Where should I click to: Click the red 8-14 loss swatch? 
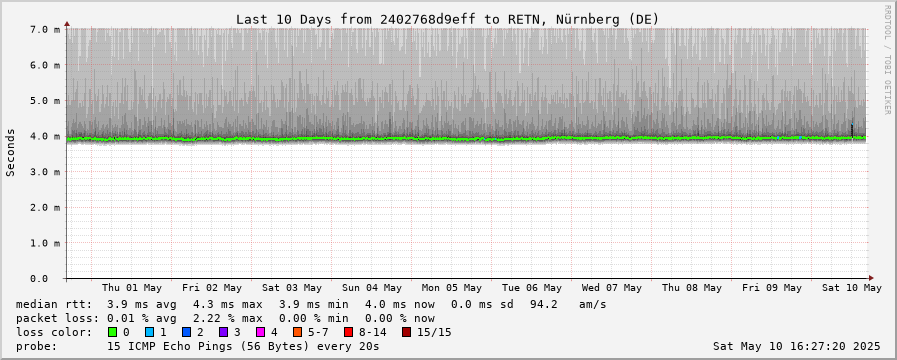tap(348, 332)
